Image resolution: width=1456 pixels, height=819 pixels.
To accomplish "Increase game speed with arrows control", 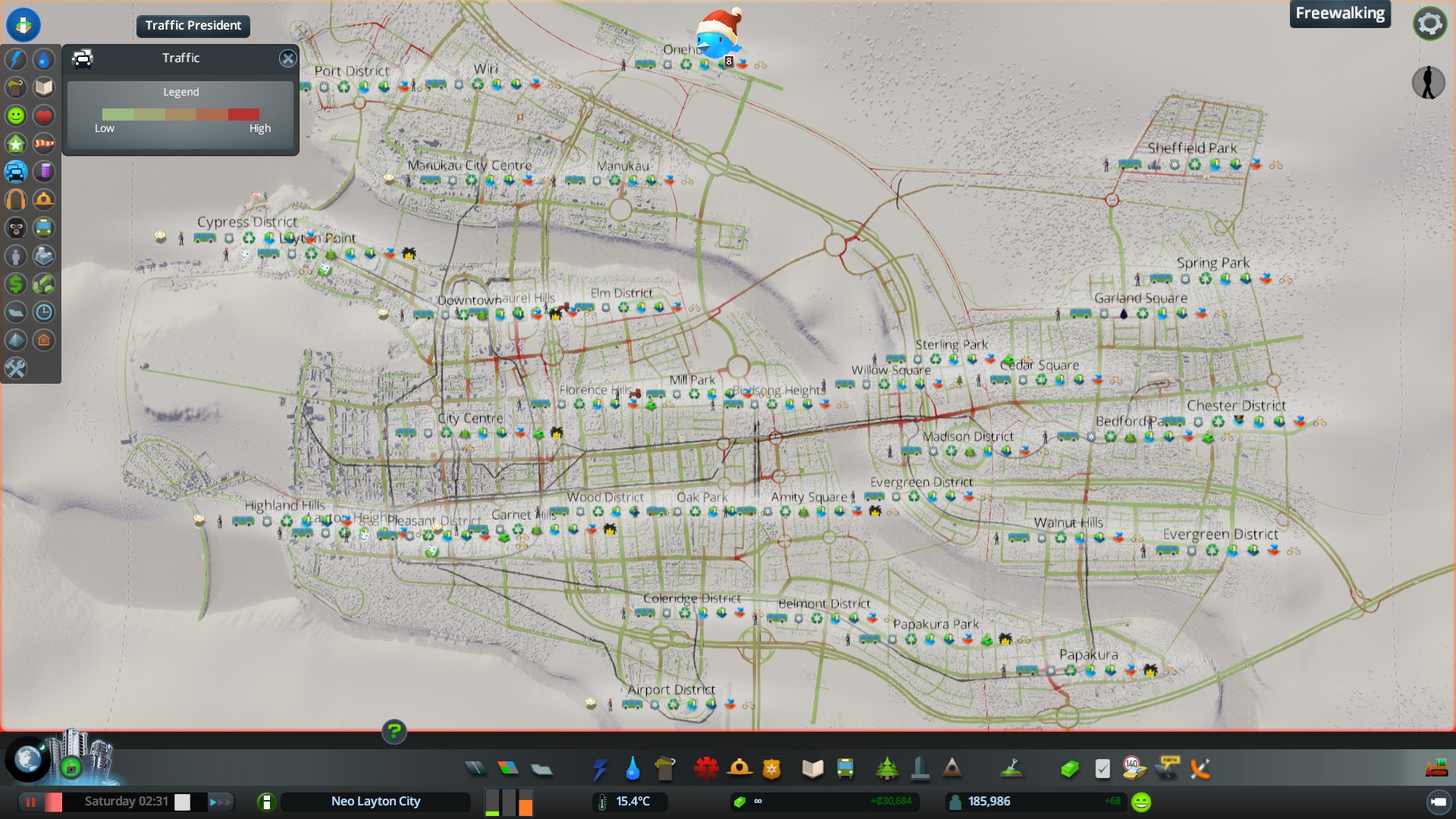I will click(x=221, y=802).
